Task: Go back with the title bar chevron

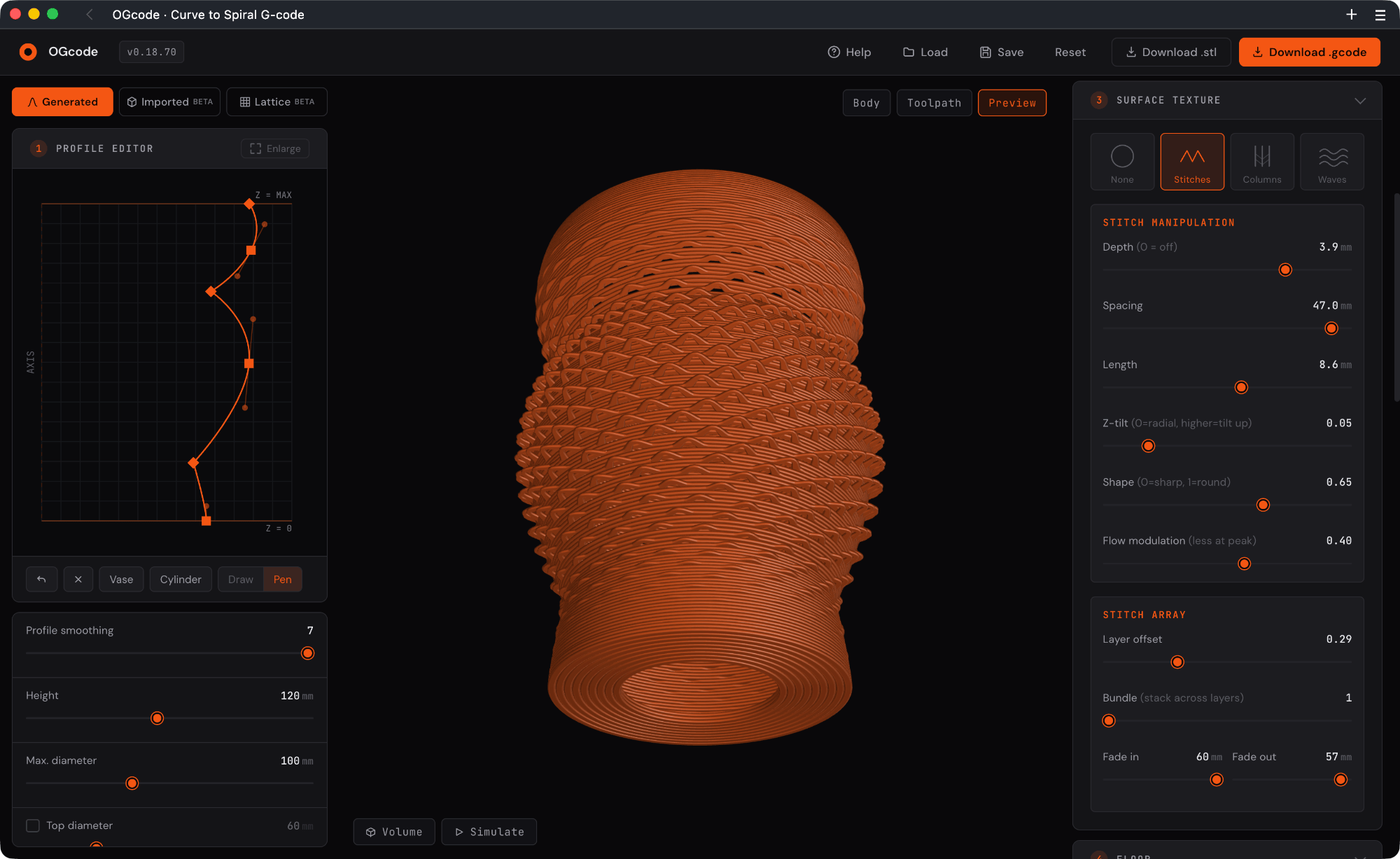Action: coord(89,15)
